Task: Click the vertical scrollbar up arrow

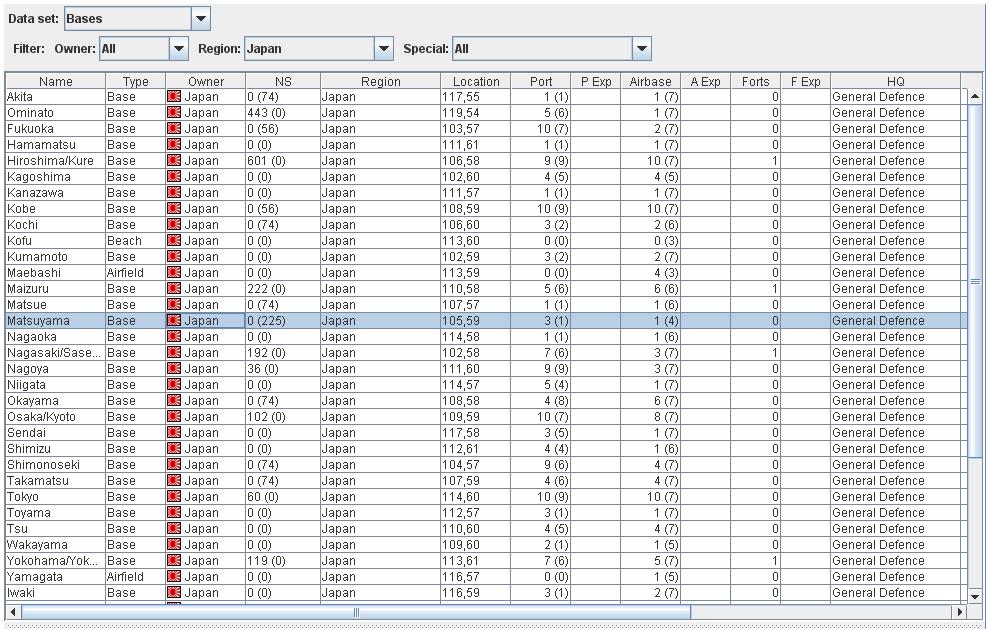Action: coord(975,96)
